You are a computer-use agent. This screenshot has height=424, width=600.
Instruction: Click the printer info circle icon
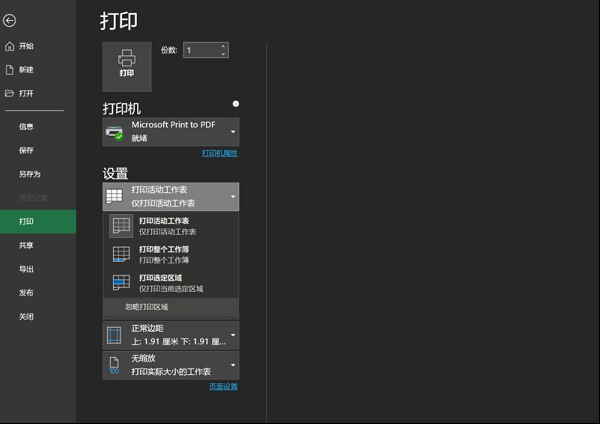point(236,104)
